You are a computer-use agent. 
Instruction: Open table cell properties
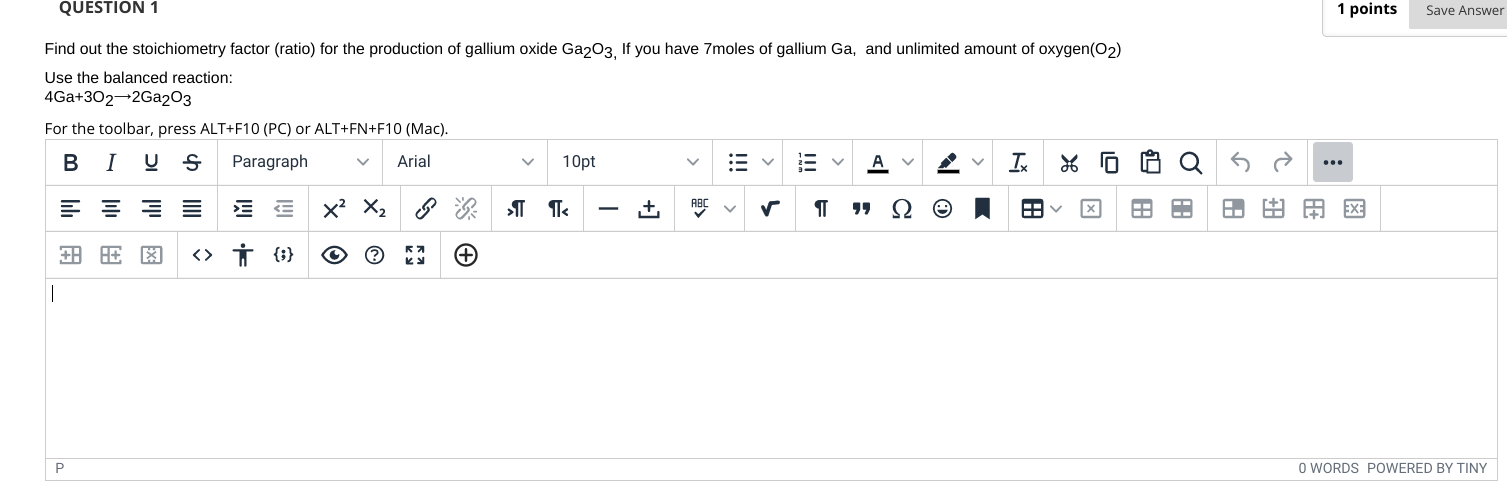click(1232, 209)
